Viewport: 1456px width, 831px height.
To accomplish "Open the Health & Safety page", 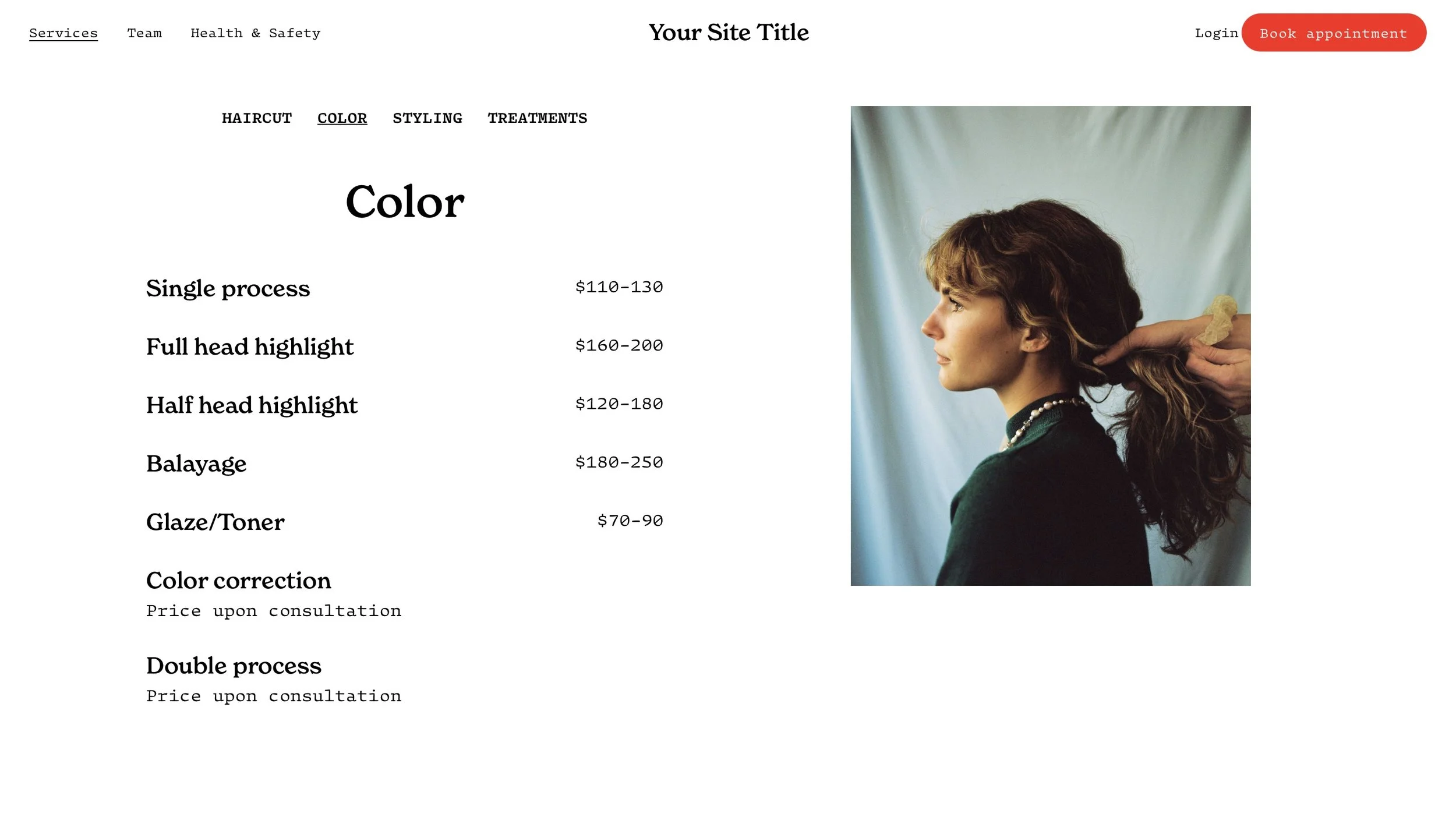I will click(x=256, y=33).
